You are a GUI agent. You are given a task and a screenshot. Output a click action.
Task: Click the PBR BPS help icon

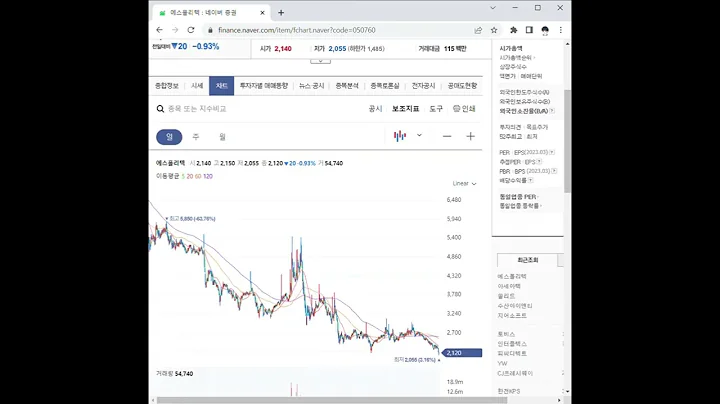(x=554, y=171)
